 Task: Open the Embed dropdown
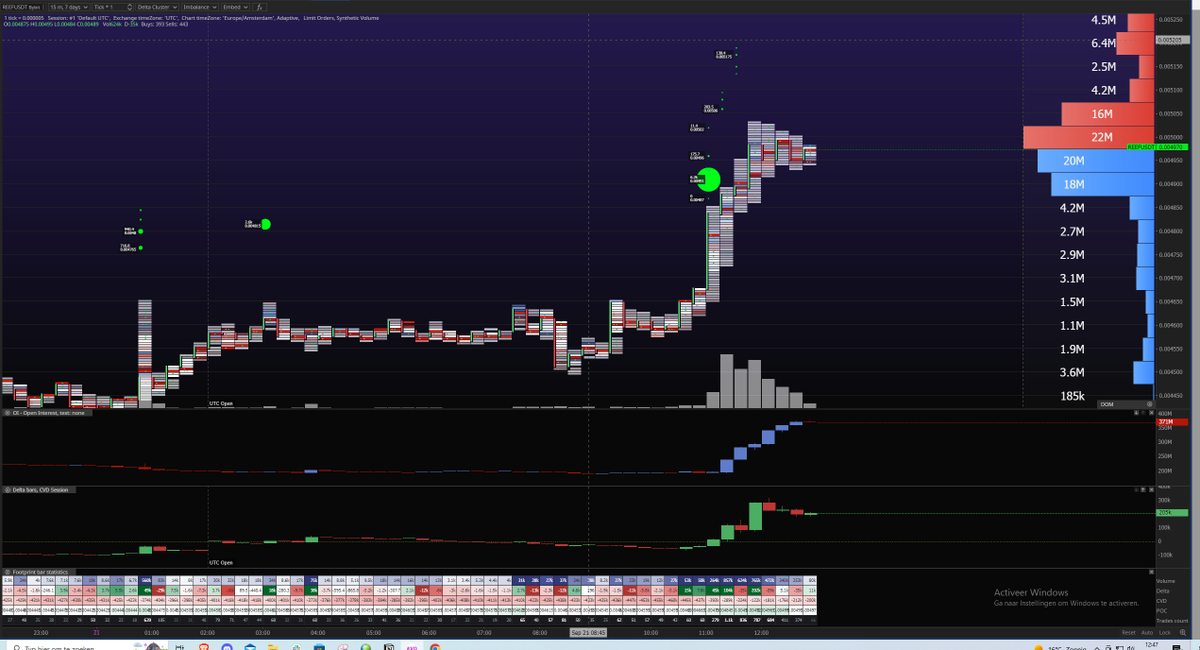point(236,7)
